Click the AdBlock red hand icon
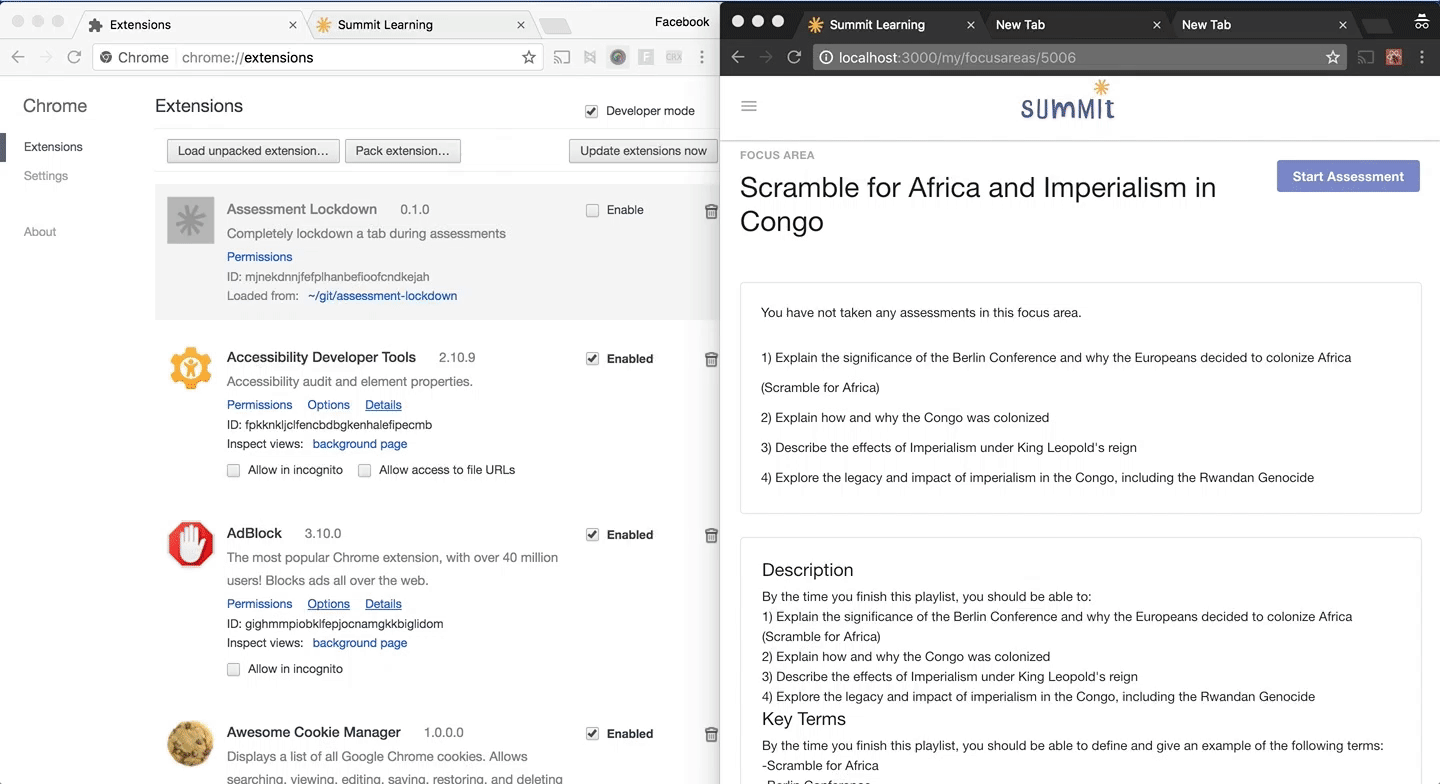 (x=190, y=545)
